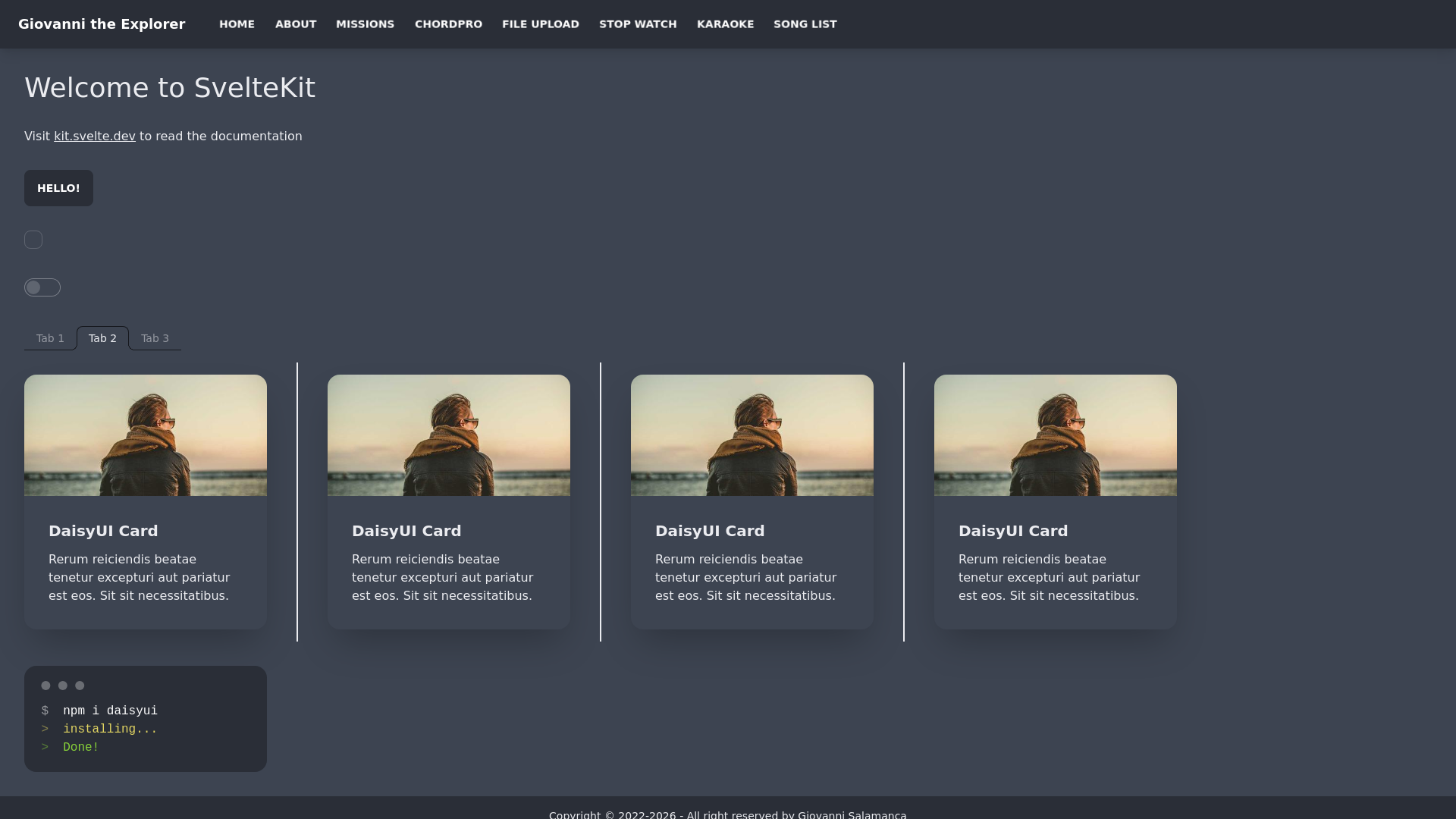This screenshot has width=1456, height=819.
Task: Go to the HOME nav item
Action: click(237, 24)
